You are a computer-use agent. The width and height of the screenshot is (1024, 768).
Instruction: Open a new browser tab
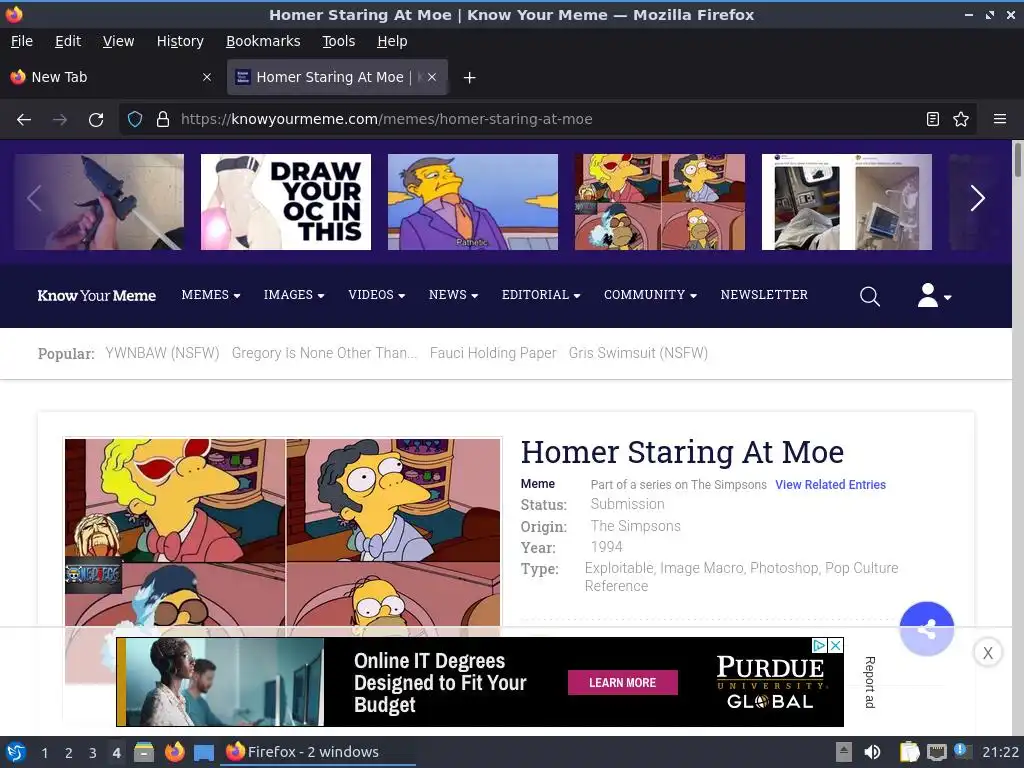point(470,78)
